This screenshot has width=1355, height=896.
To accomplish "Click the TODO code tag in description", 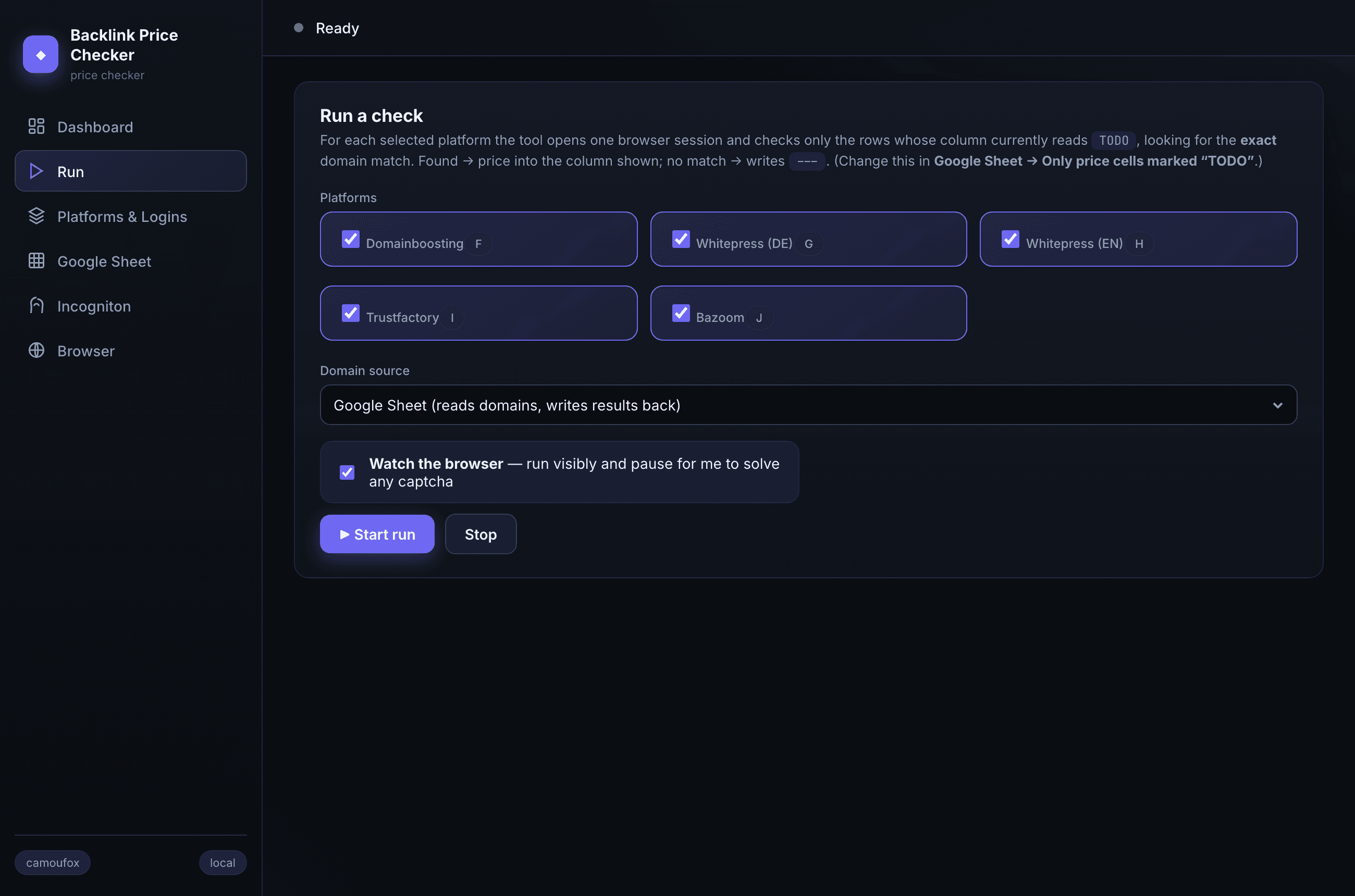I will 1113,140.
